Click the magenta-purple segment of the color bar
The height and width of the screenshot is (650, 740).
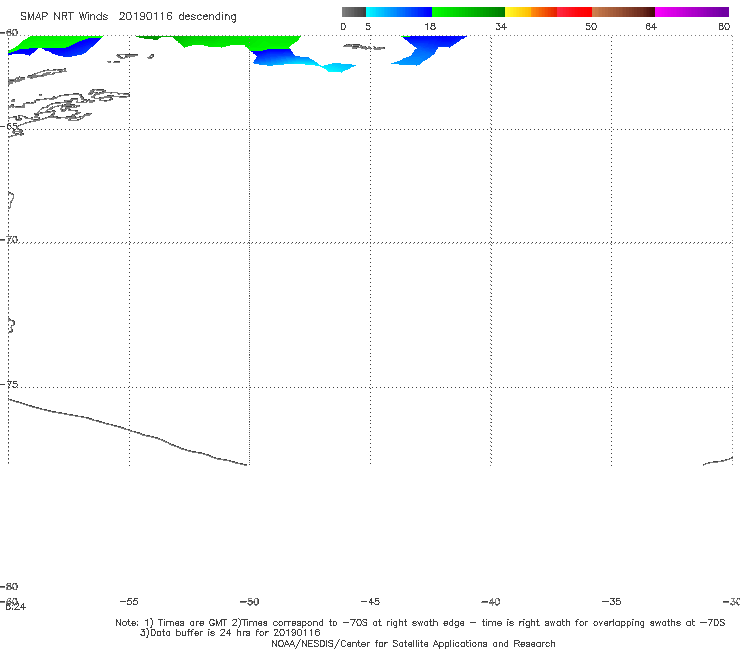692,12
